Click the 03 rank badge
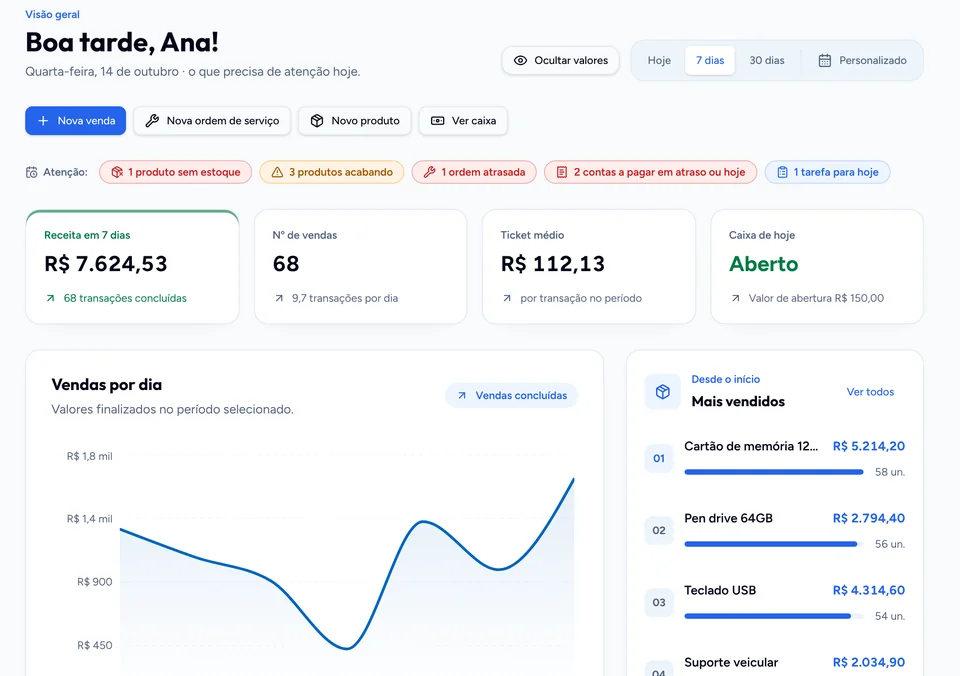Image resolution: width=960 pixels, height=676 pixels. [659, 603]
